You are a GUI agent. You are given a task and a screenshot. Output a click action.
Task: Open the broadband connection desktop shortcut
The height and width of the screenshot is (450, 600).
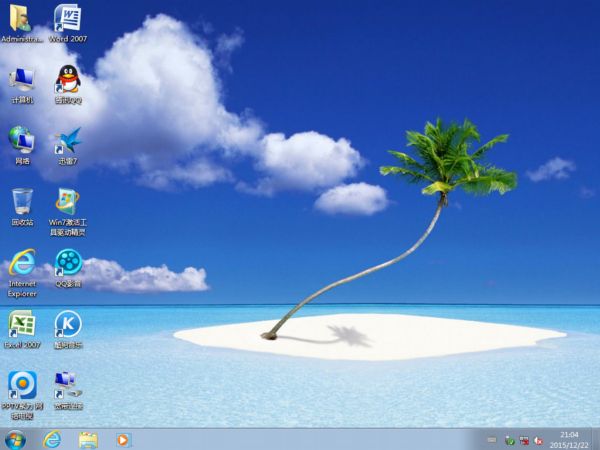pos(67,385)
